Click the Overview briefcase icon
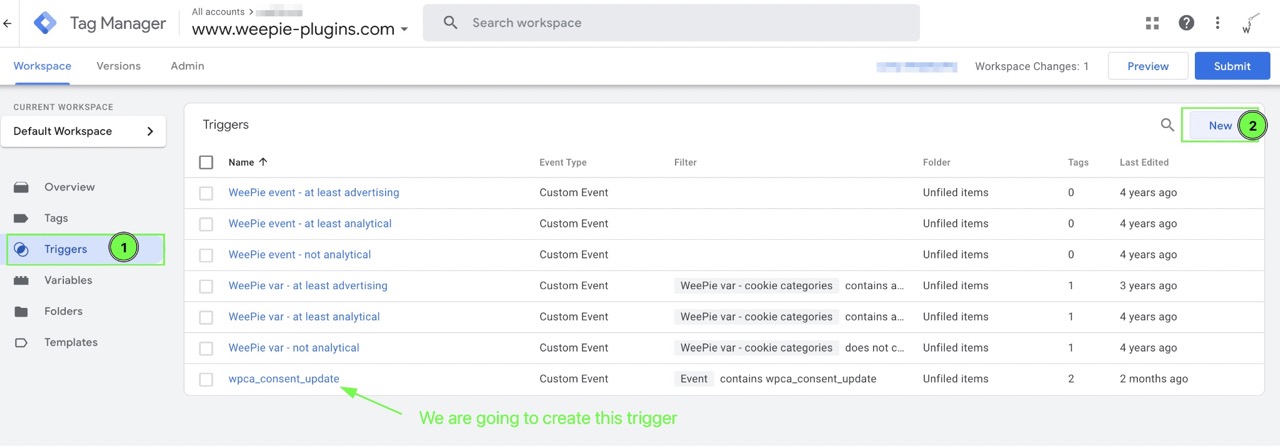Image resolution: width=1280 pixels, height=446 pixels. point(21,187)
